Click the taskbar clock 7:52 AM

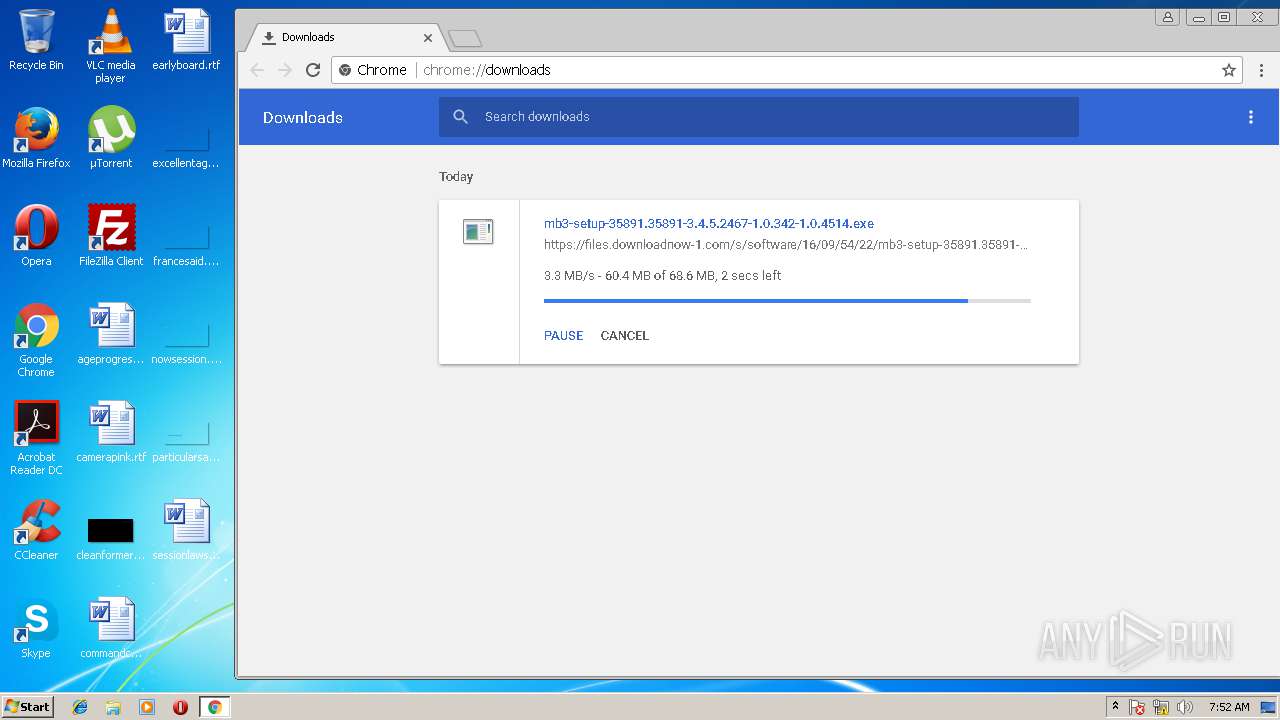[1229, 707]
